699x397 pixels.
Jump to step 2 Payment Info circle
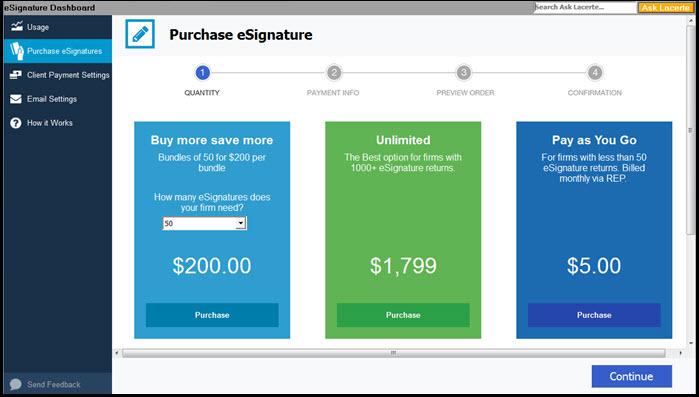[x=333, y=72]
